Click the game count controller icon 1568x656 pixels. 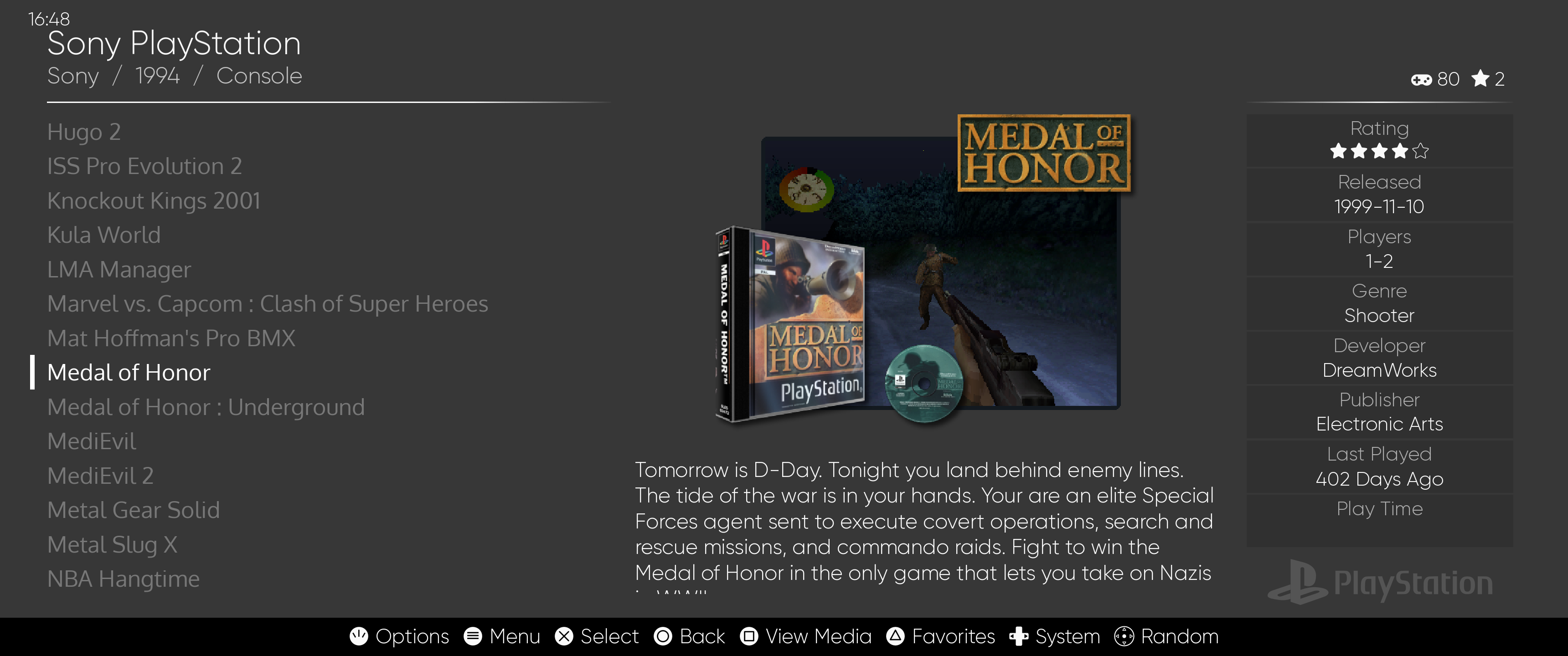click(x=1421, y=80)
